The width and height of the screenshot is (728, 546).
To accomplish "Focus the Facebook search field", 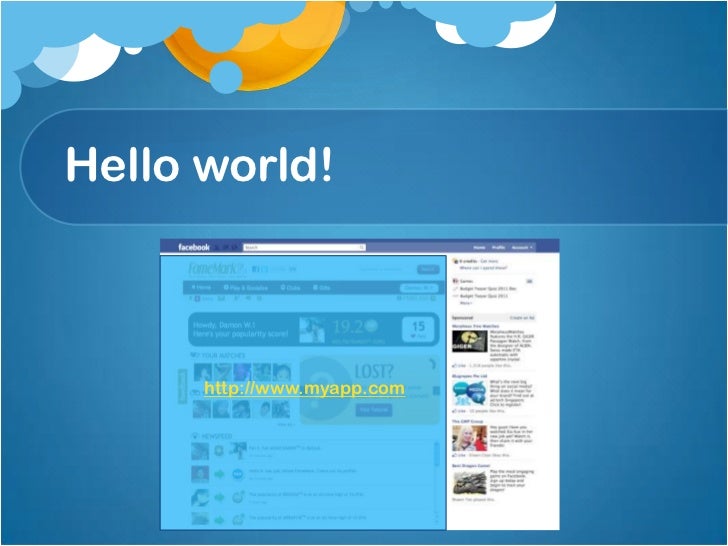I will coord(304,247).
